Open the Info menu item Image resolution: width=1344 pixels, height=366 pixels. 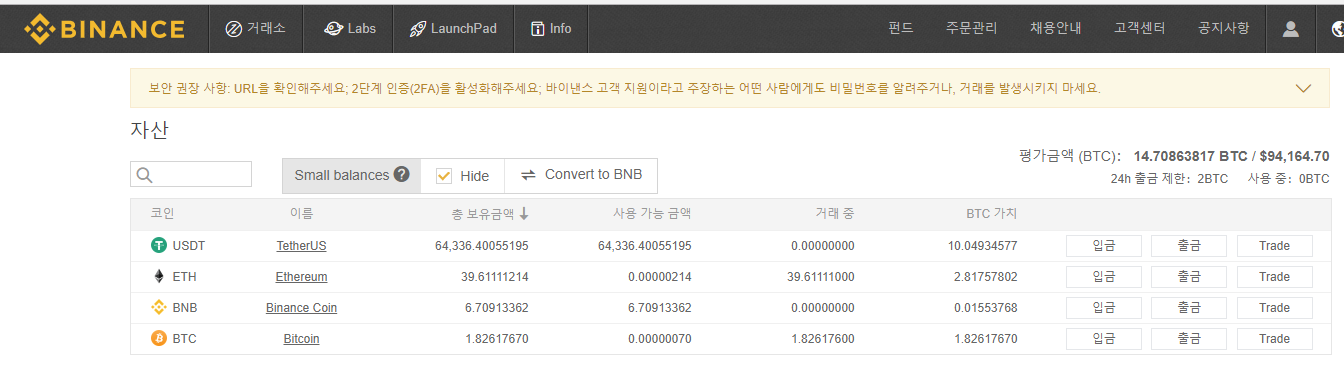(550, 29)
